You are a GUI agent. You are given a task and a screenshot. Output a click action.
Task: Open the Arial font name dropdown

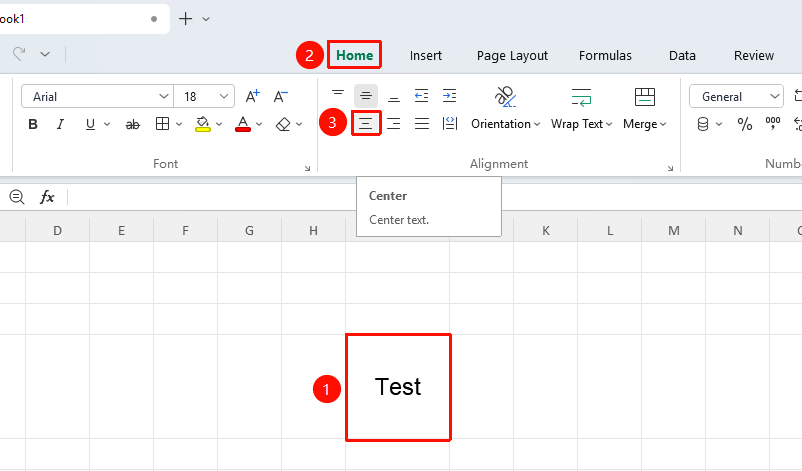click(163, 96)
